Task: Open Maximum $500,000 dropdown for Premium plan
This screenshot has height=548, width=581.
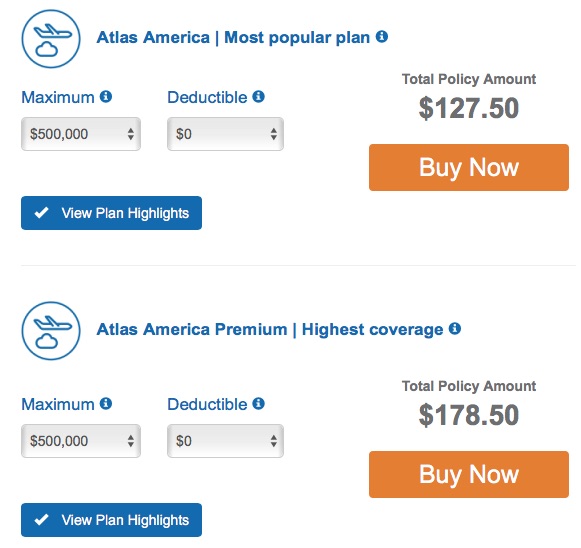Action: coord(81,441)
